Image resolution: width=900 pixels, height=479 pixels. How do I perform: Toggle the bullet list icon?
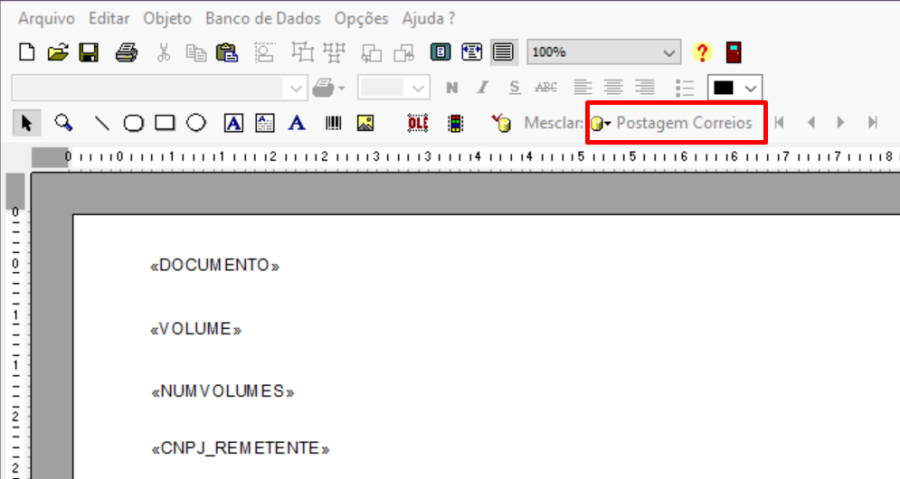click(684, 88)
